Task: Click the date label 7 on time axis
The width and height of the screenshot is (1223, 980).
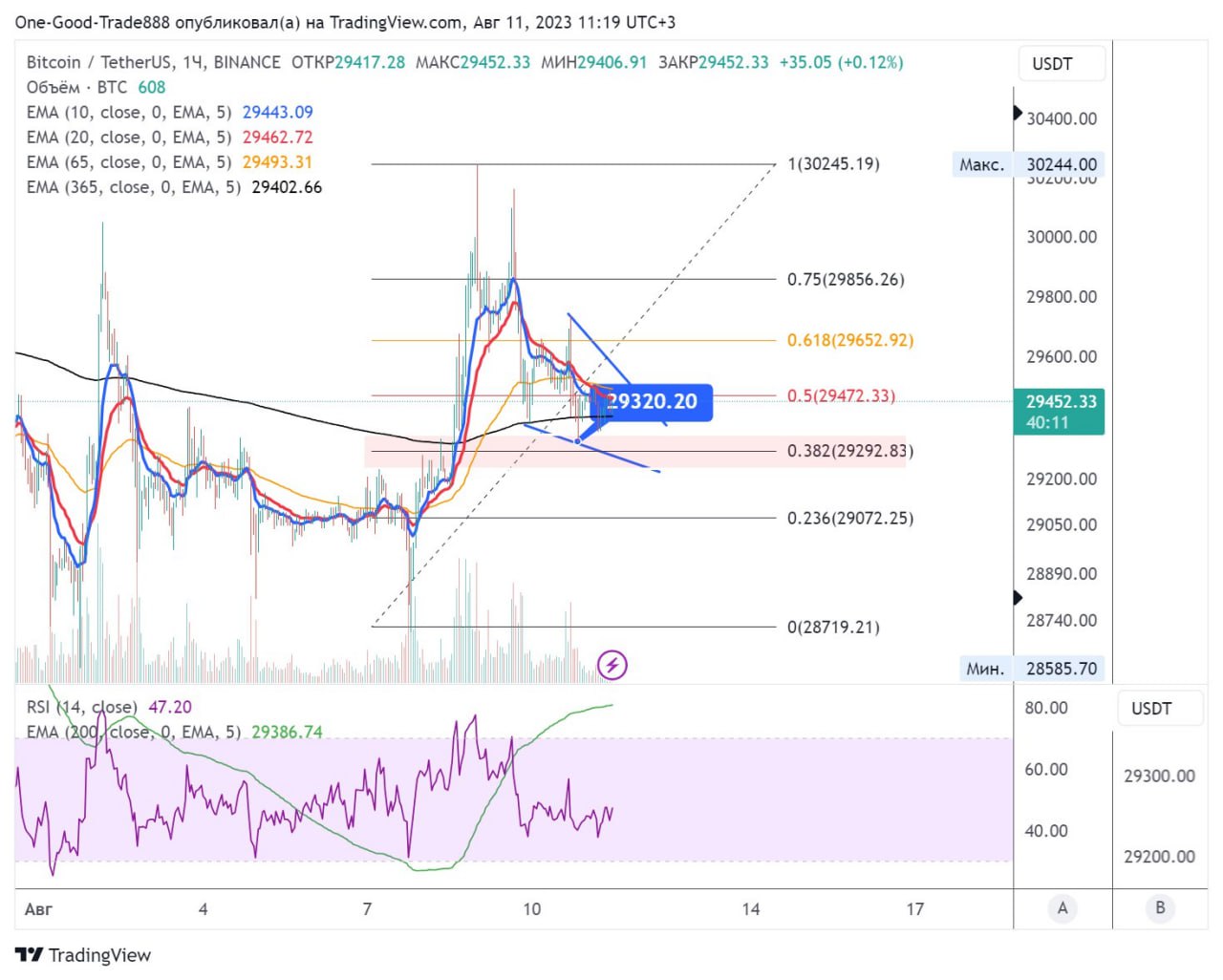Action: 367,909
